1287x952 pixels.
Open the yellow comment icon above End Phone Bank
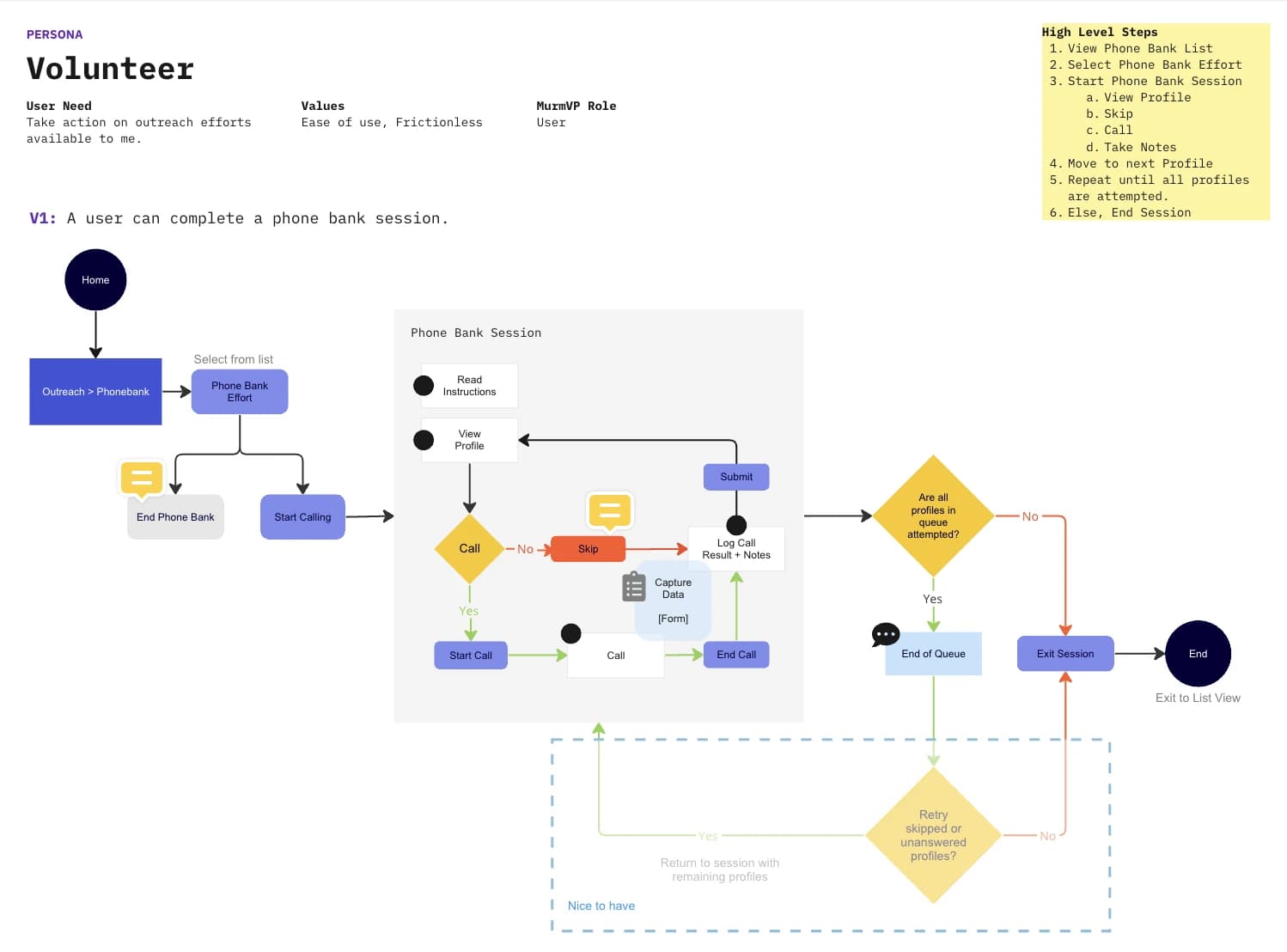point(142,478)
